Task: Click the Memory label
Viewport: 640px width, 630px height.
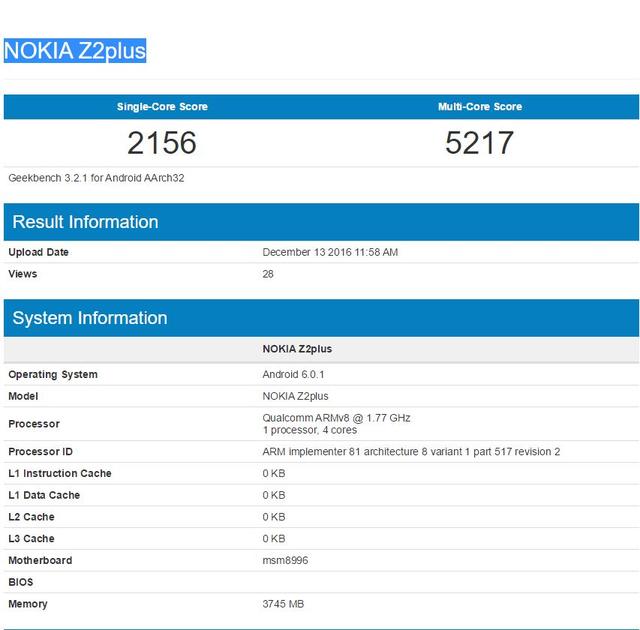Action: [x=28, y=604]
